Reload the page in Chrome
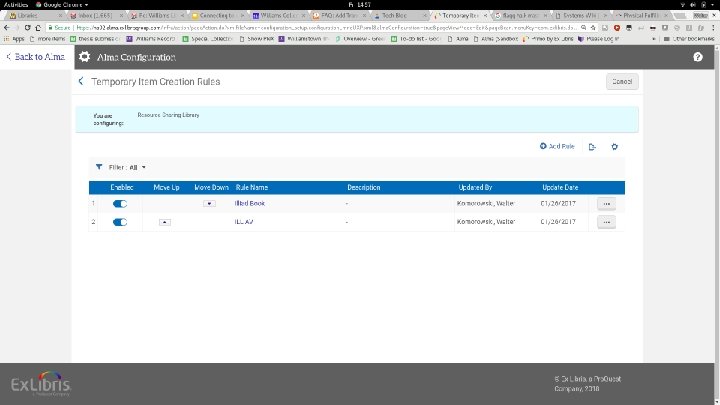 point(27,28)
